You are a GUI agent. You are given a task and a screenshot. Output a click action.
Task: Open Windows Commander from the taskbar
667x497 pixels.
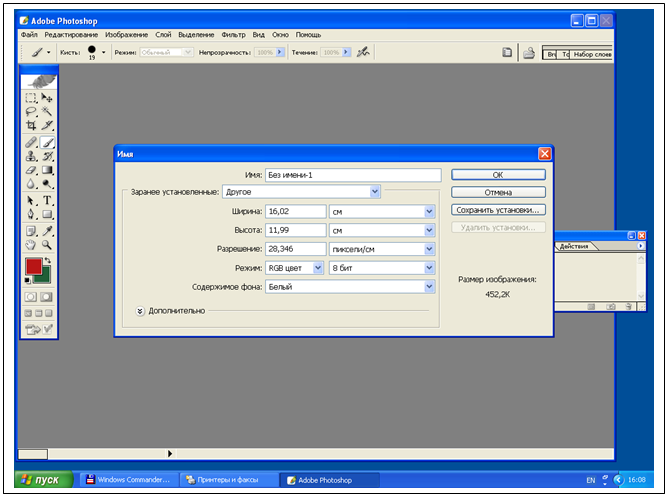(x=129, y=480)
